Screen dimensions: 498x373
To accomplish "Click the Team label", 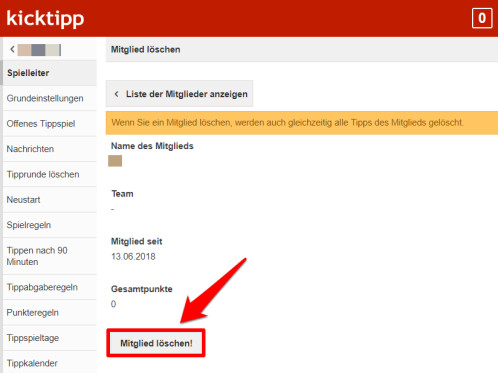I will pyautogui.click(x=122, y=194).
